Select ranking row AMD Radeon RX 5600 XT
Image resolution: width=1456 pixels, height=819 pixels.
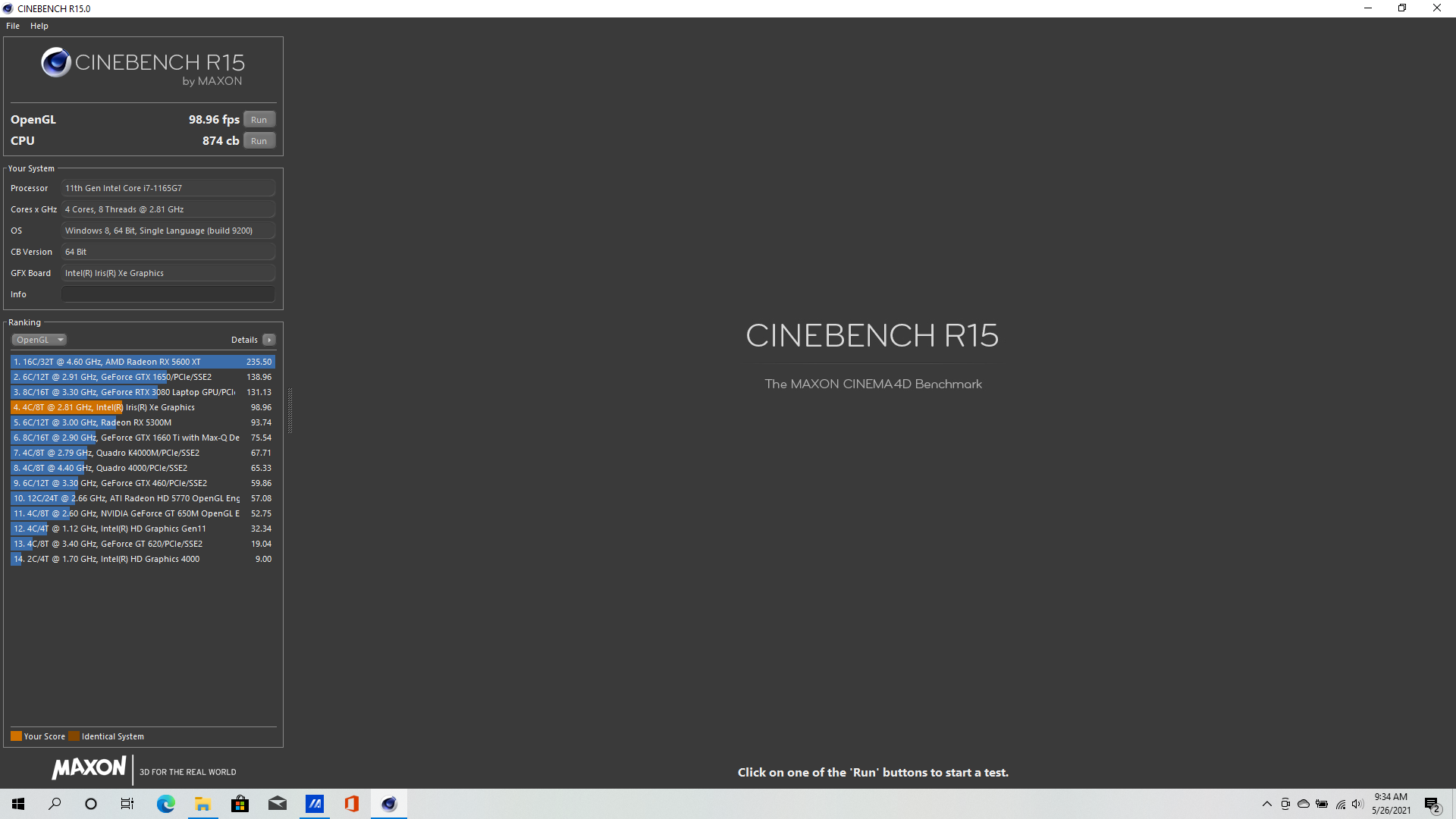pos(143,362)
